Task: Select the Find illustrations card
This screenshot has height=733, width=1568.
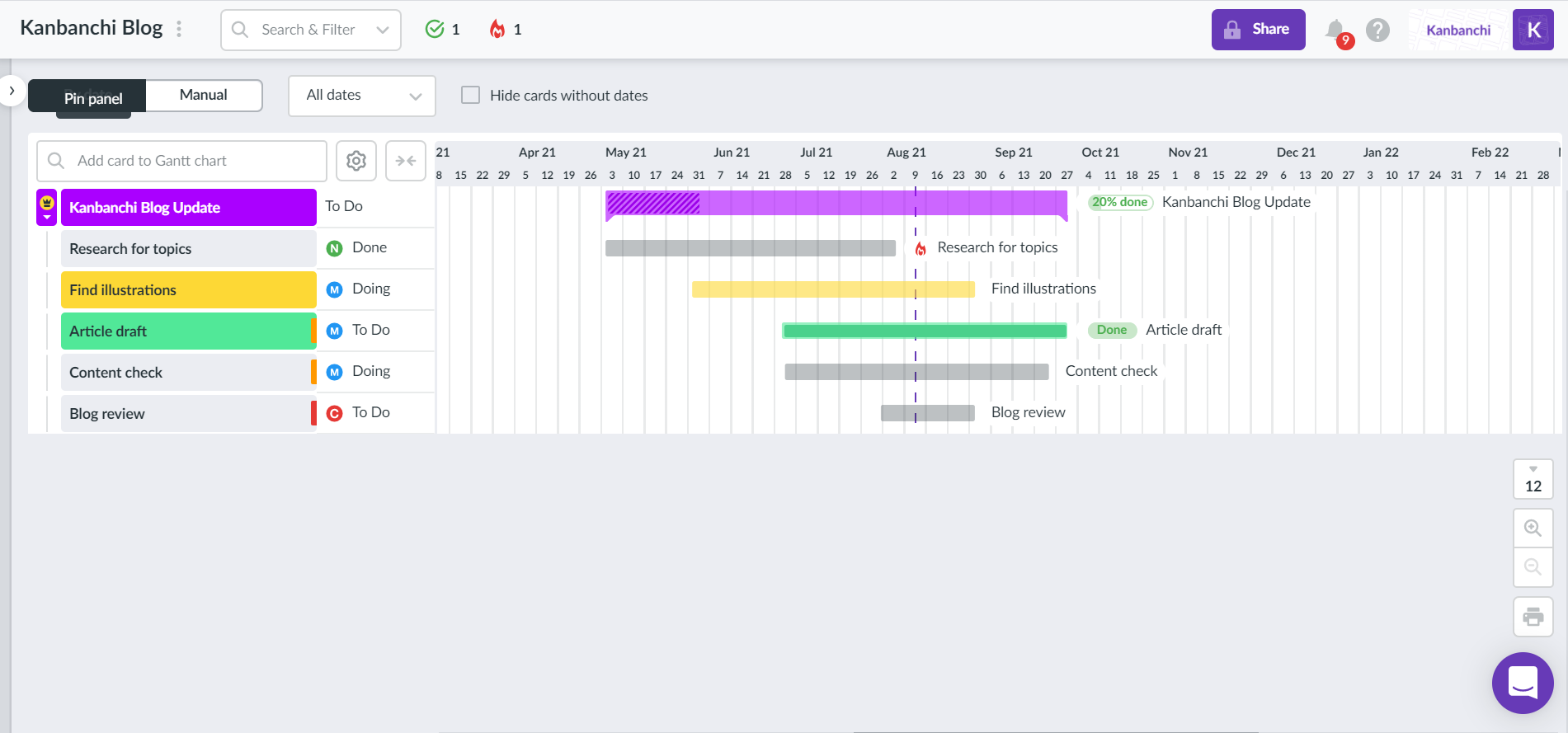Action: point(189,289)
